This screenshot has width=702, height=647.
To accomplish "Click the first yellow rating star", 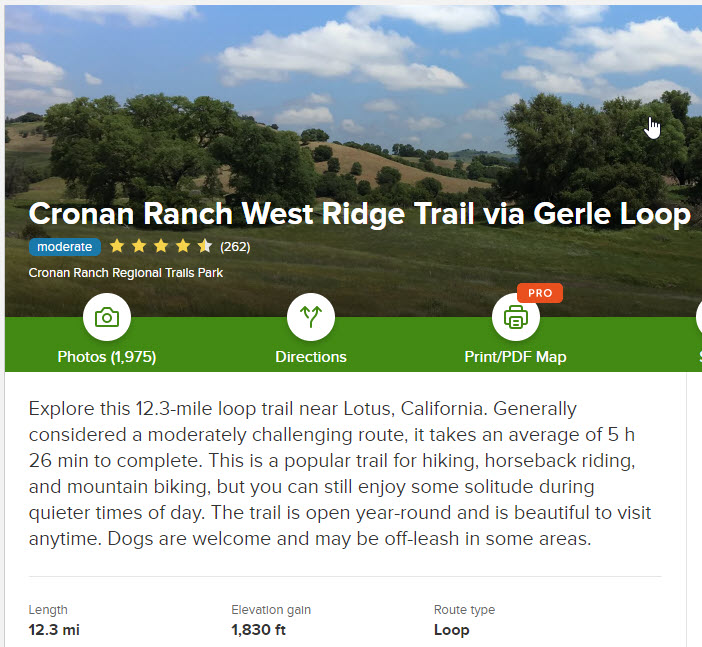I will (117, 246).
